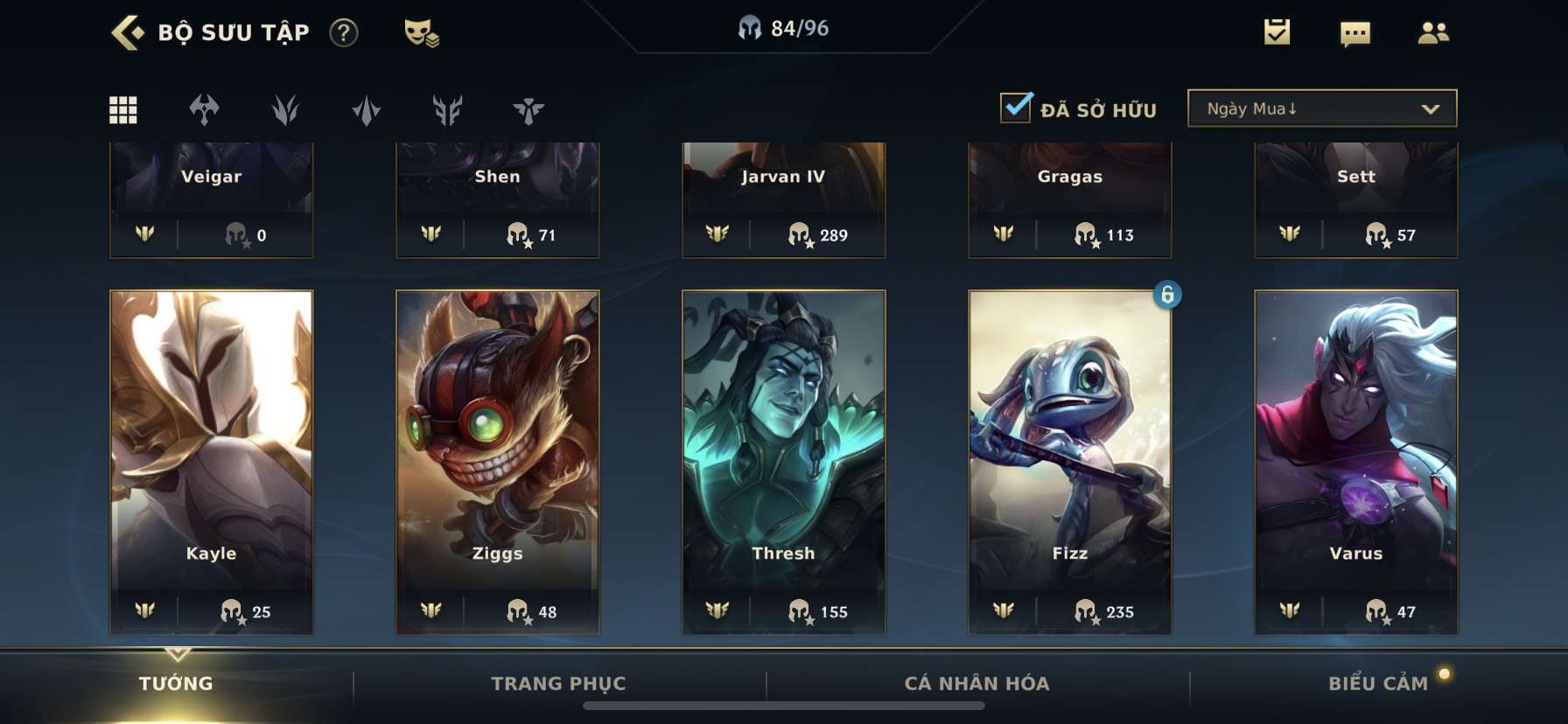This screenshot has width=1568, height=724.
Task: Open the chat messages icon
Action: pyautogui.click(x=1354, y=34)
